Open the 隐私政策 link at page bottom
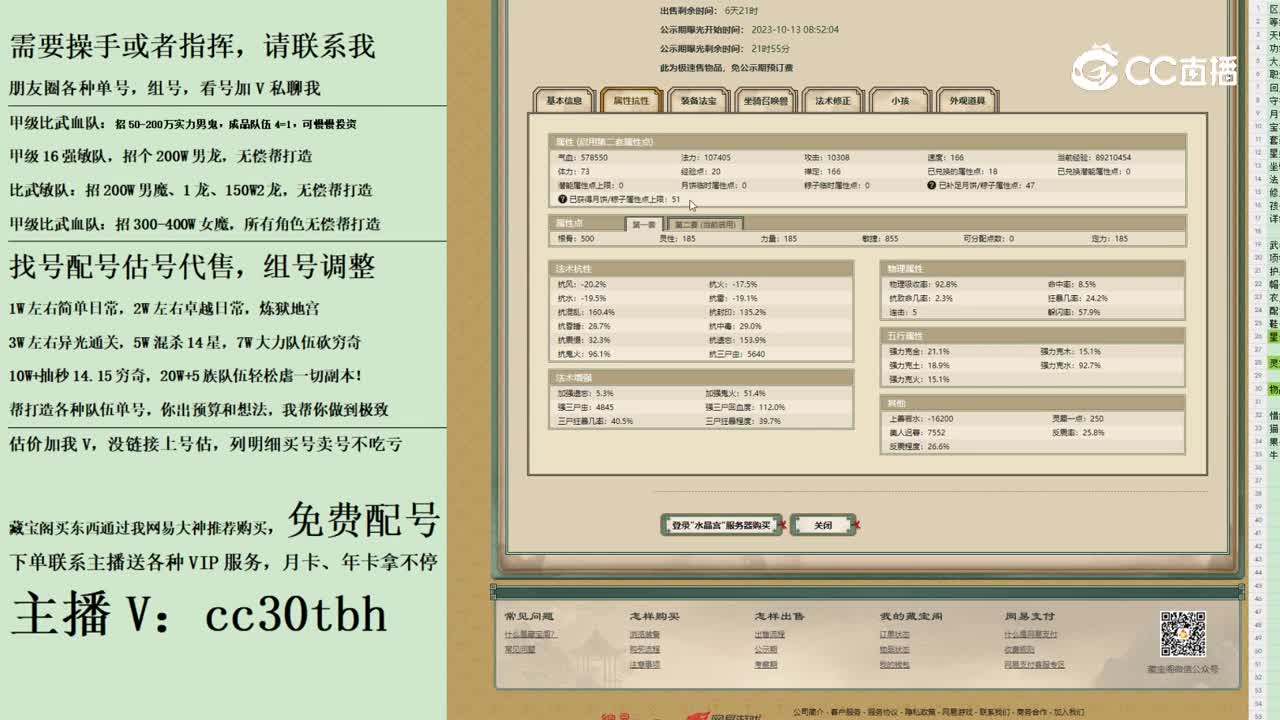1280x720 pixels. (919, 712)
